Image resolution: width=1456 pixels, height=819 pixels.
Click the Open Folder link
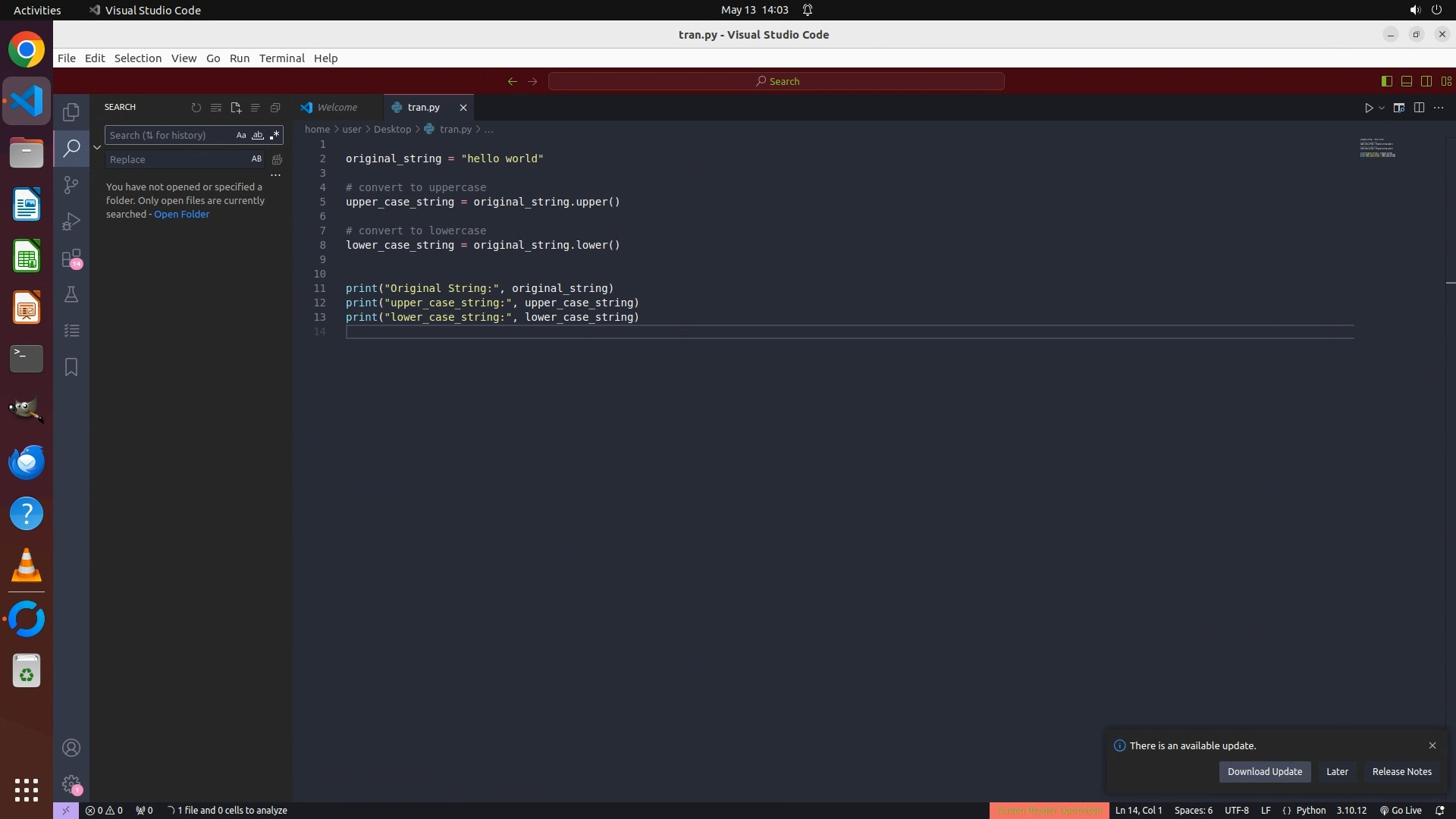181,215
